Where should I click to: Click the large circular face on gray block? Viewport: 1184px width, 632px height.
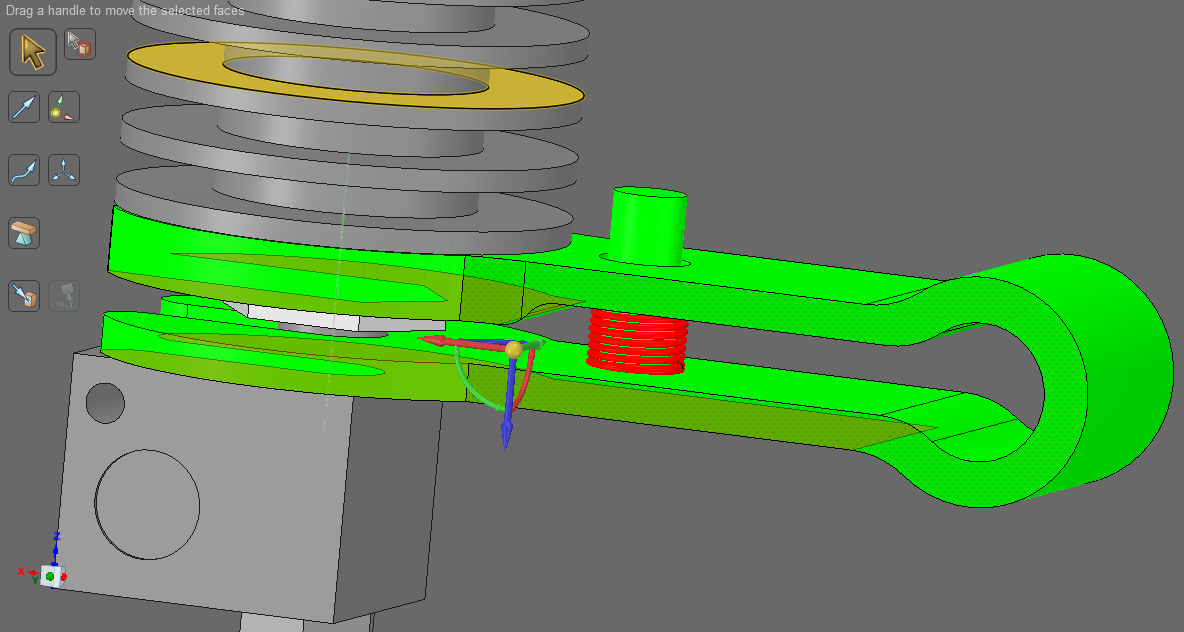[x=147, y=500]
